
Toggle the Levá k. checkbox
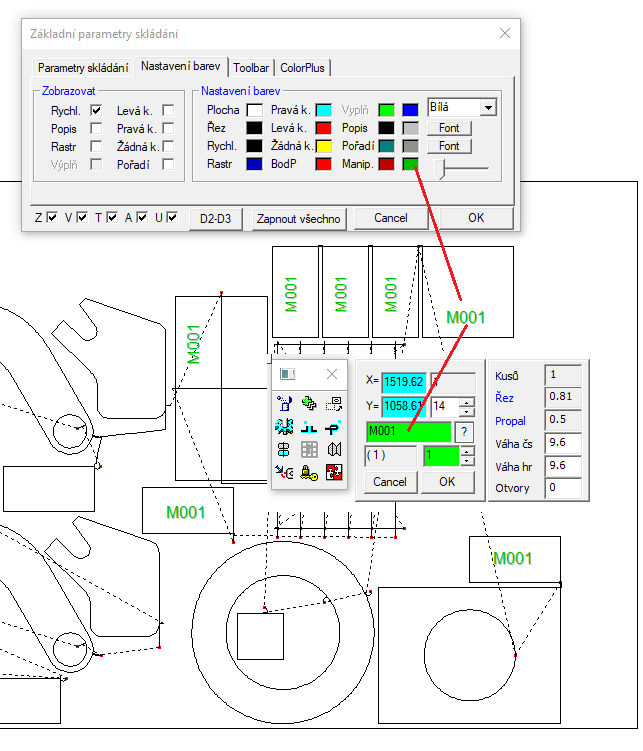pyautogui.click(x=168, y=110)
